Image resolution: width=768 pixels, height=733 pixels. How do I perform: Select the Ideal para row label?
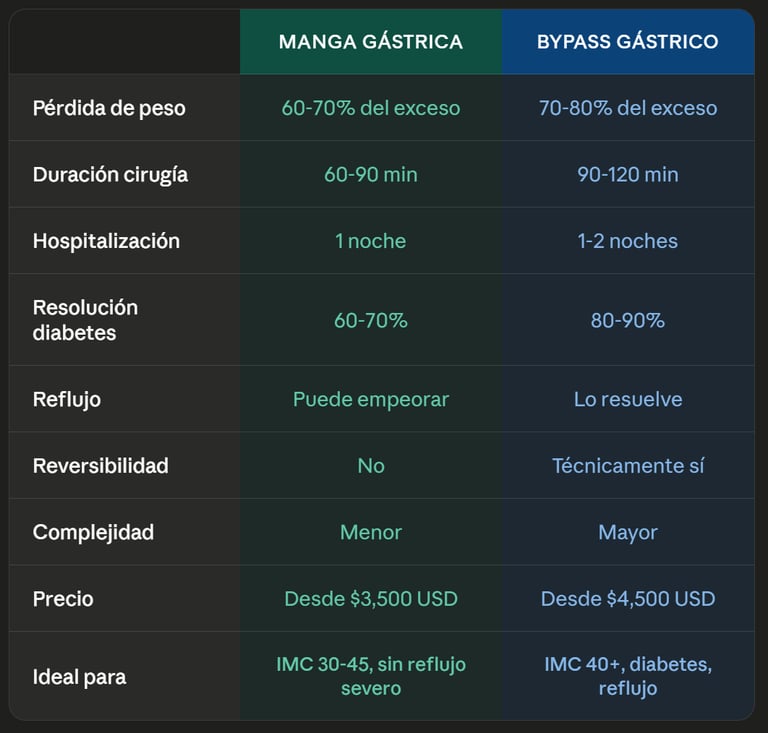tap(79, 677)
